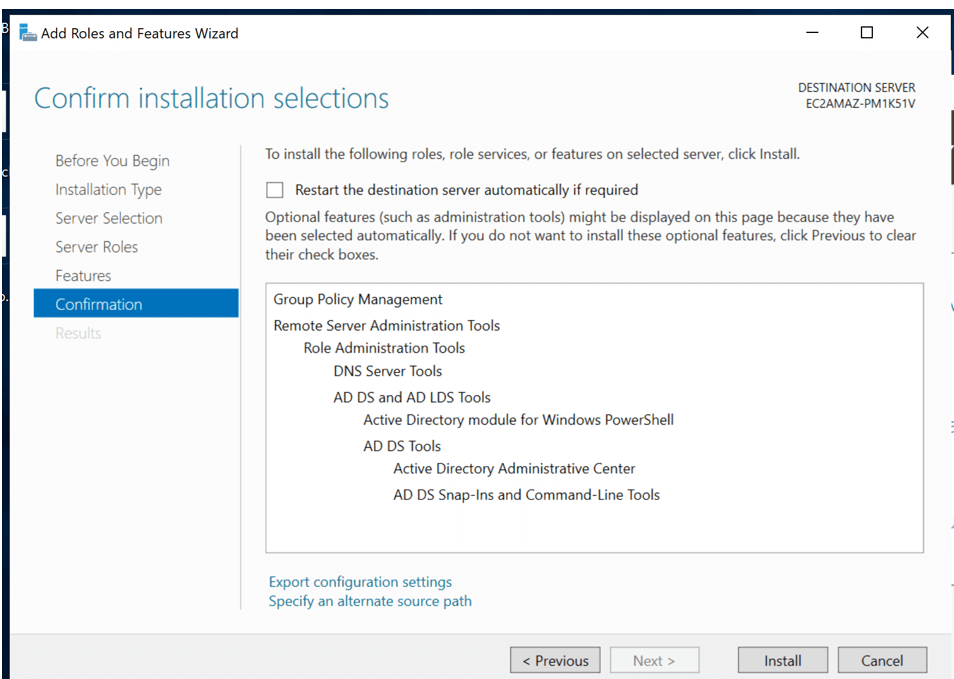Click the Previous button
This screenshot has height=679, width=954.
click(555, 661)
